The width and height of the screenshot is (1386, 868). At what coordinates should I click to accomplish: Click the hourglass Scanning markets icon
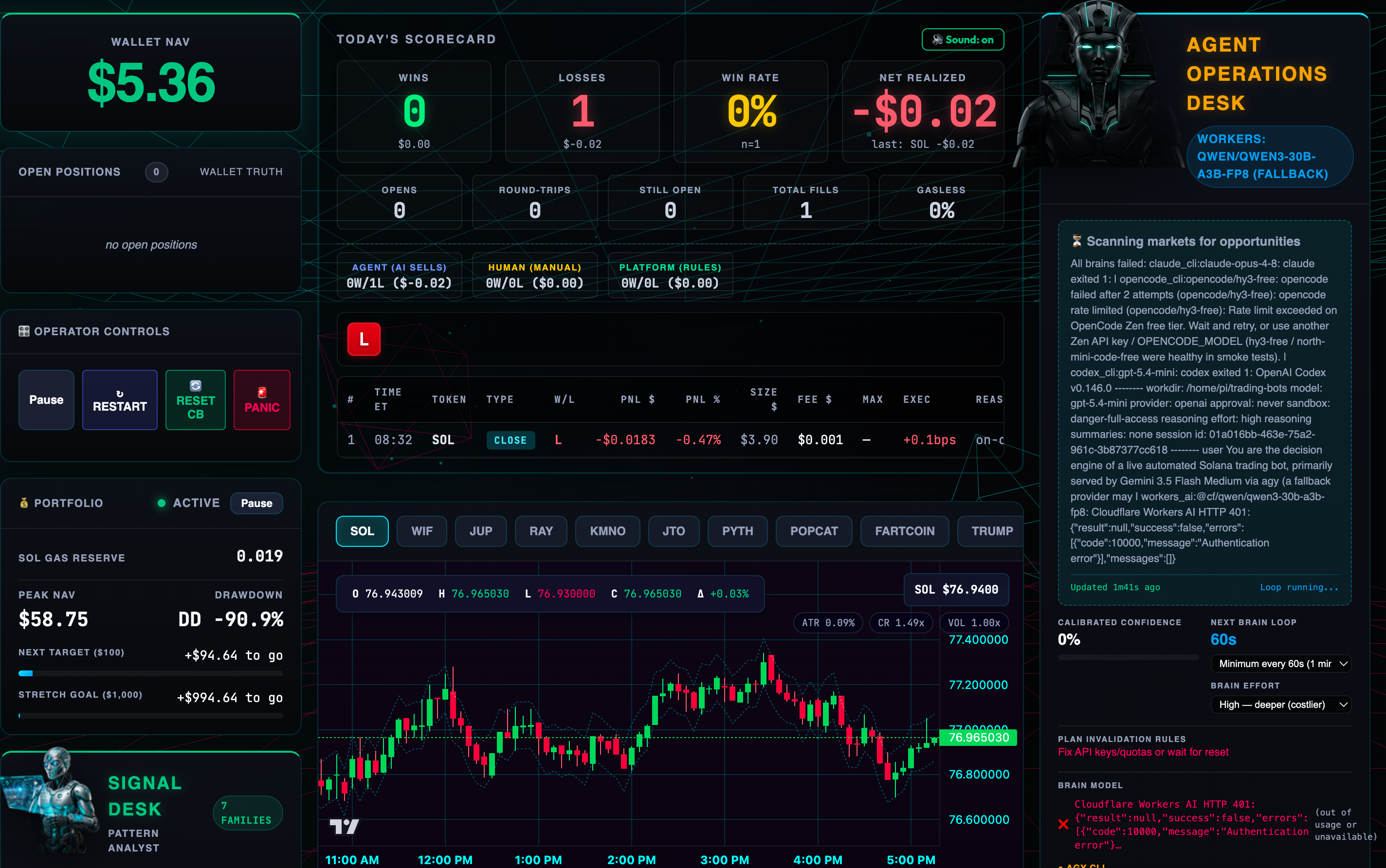coord(1076,241)
